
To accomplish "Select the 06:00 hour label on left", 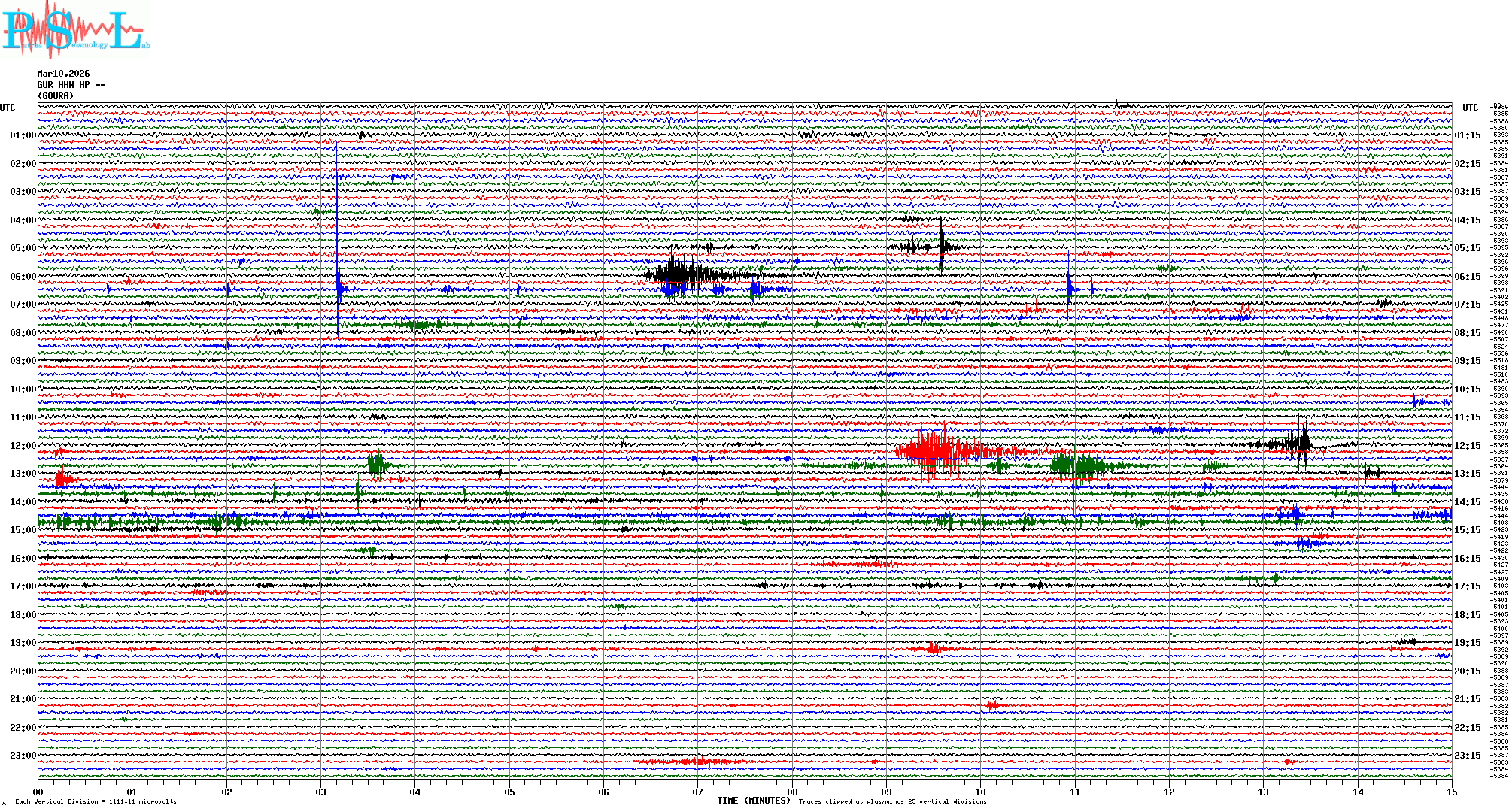I will [x=23, y=277].
